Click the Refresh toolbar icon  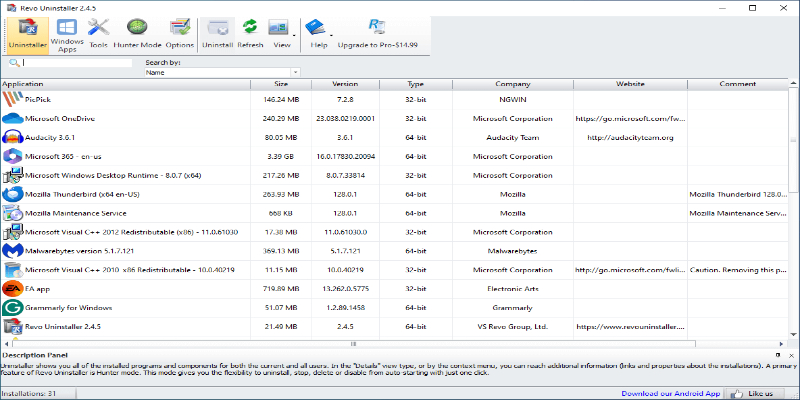[250, 35]
